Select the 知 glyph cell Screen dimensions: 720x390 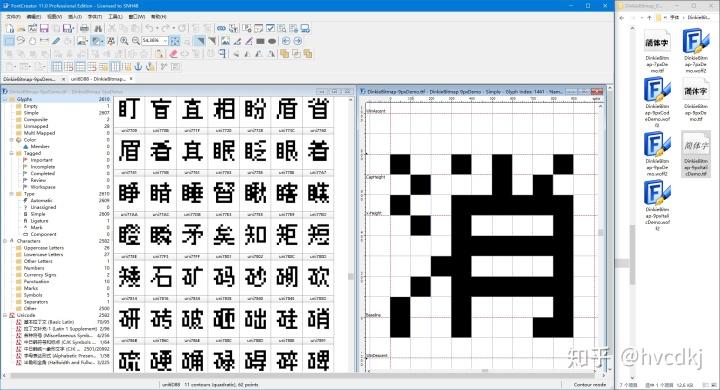(255, 234)
